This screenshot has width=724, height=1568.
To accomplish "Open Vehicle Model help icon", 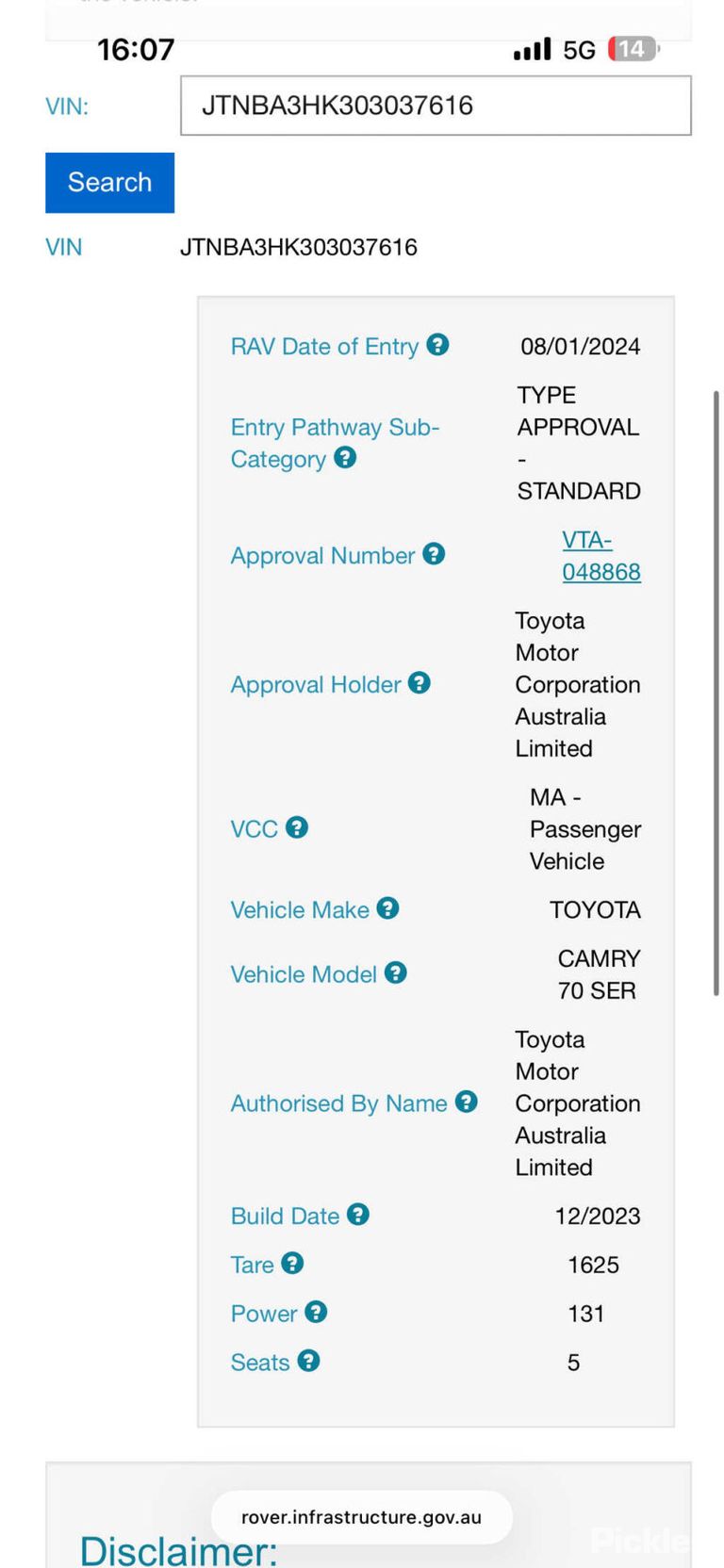I will [396, 972].
